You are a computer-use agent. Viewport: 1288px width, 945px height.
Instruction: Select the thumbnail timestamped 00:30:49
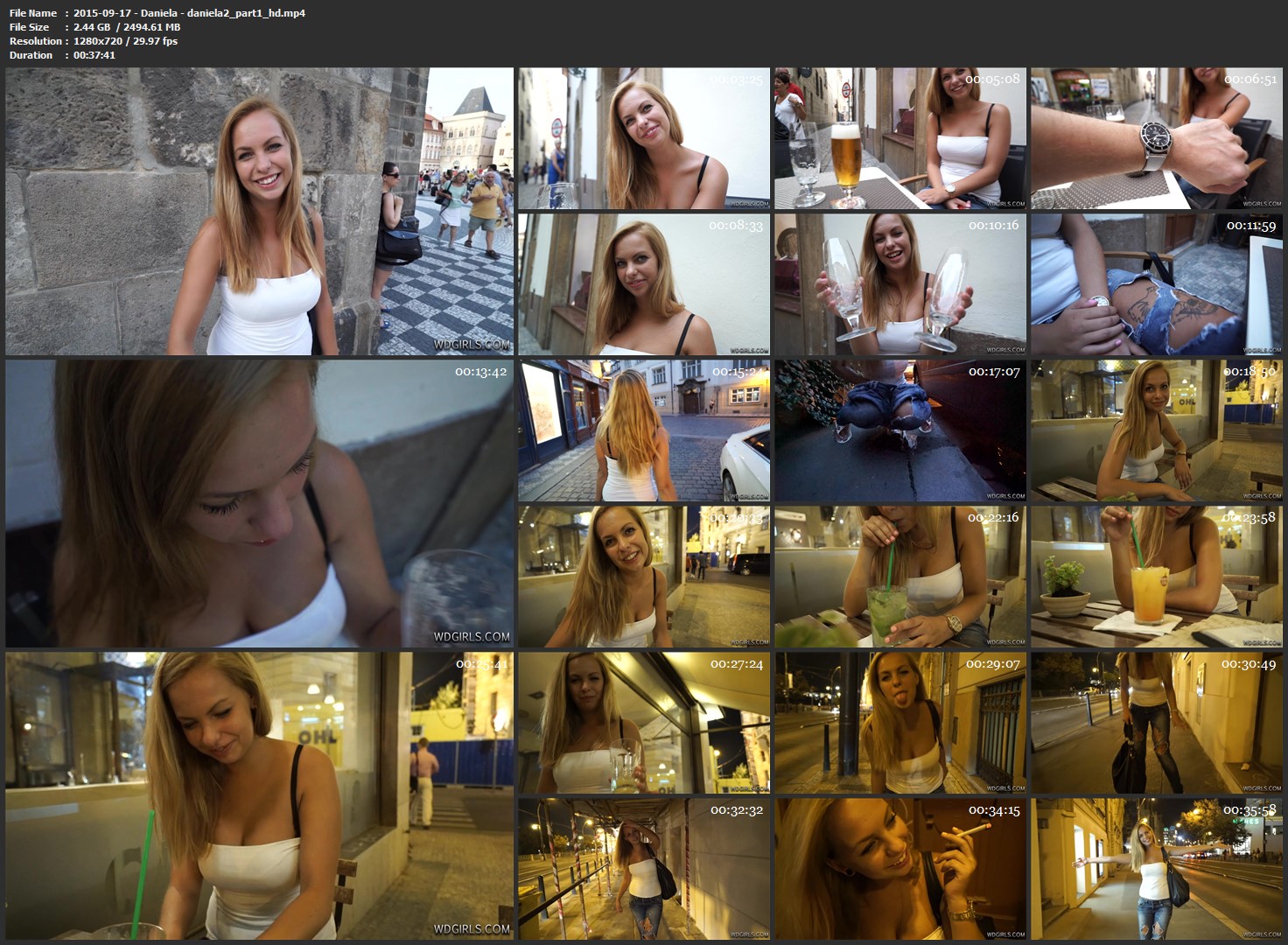[1156, 723]
